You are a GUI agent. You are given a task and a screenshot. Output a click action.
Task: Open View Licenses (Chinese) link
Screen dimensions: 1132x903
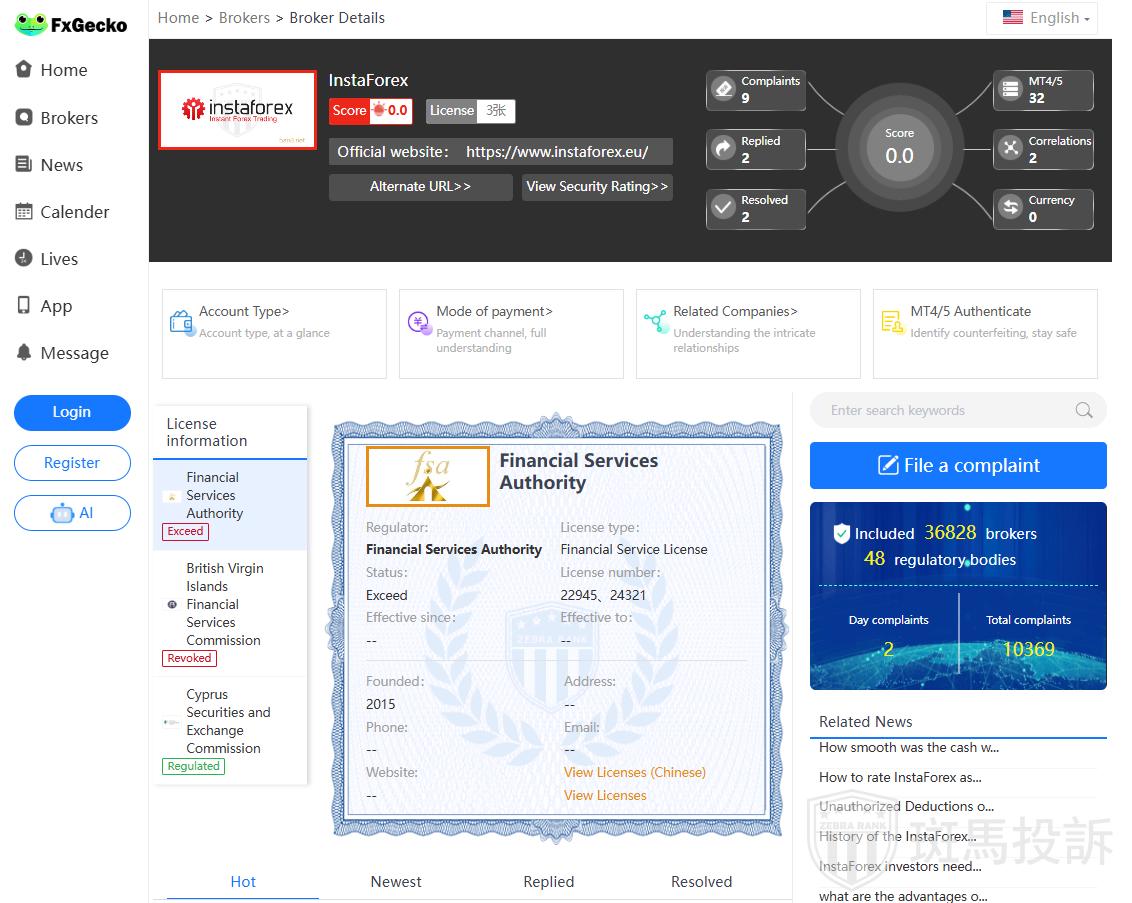(634, 772)
